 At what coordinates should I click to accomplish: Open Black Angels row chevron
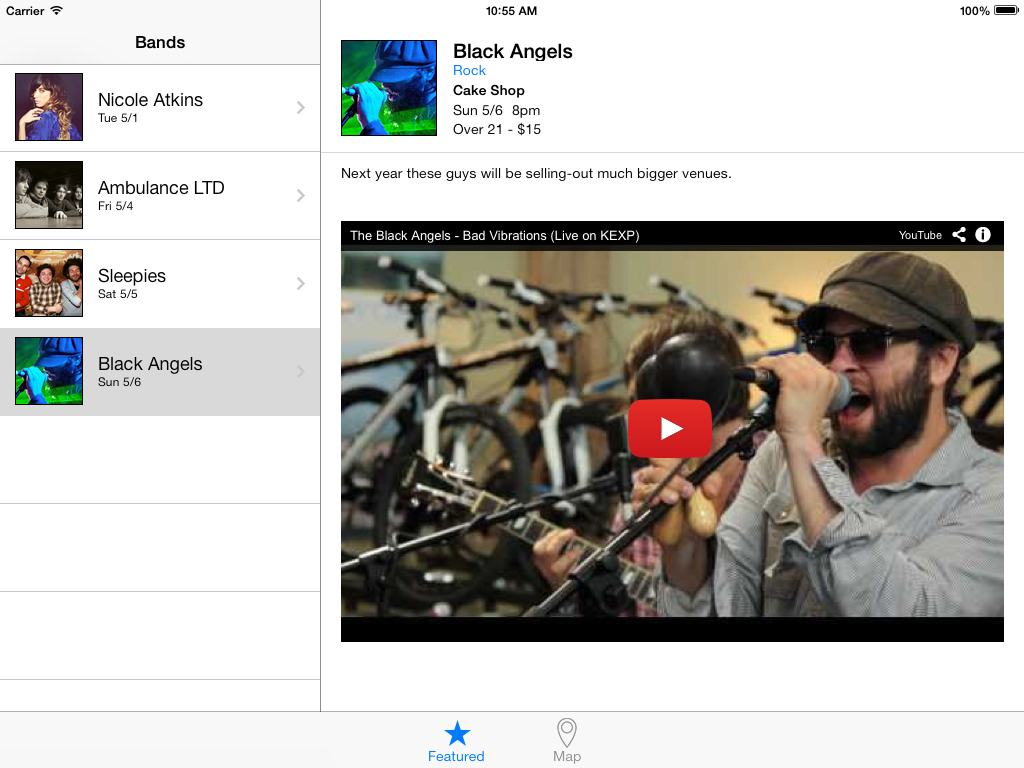pyautogui.click(x=300, y=372)
